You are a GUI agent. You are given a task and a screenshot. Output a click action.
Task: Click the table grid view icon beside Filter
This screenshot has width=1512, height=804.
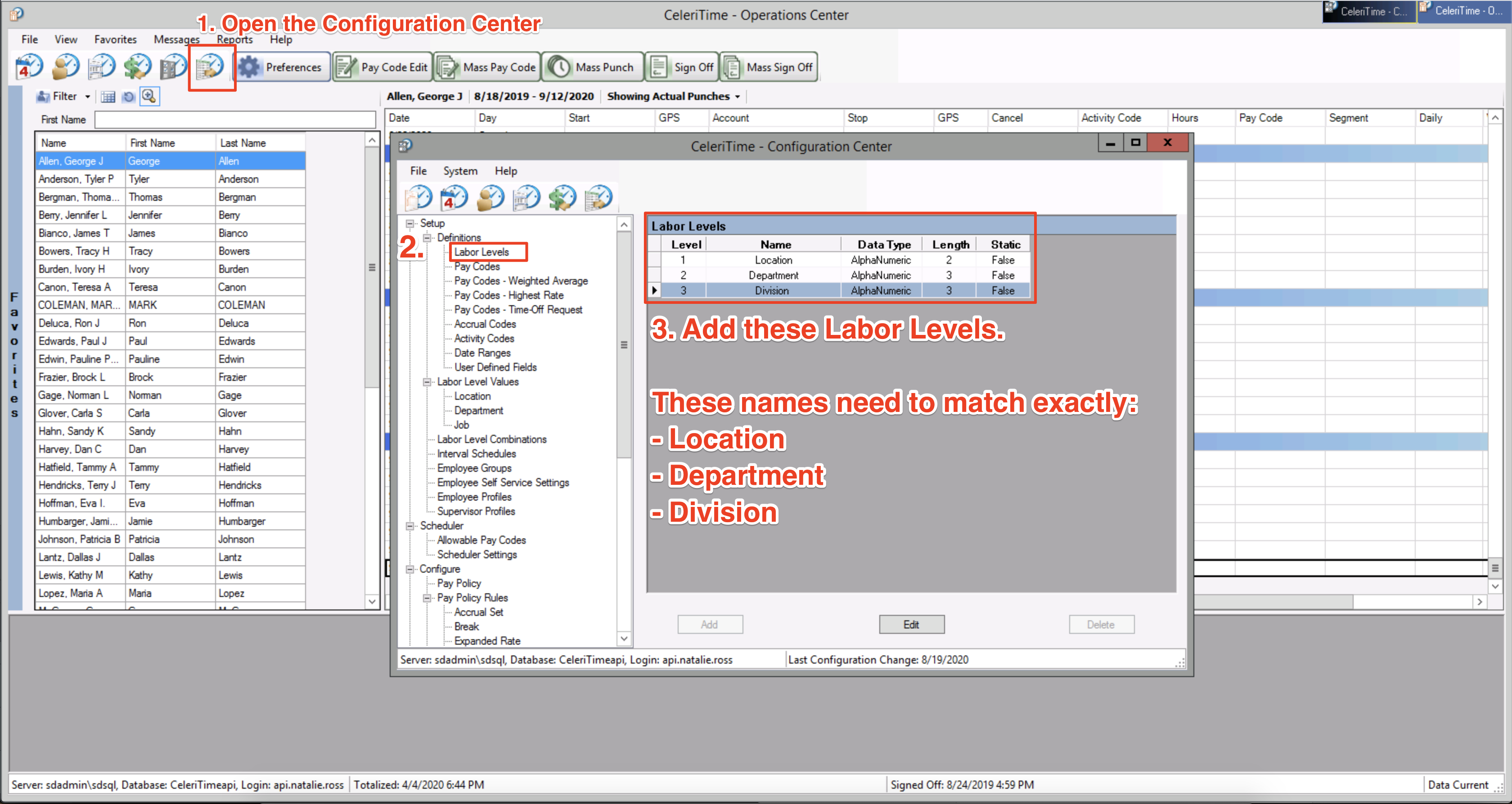coord(108,96)
